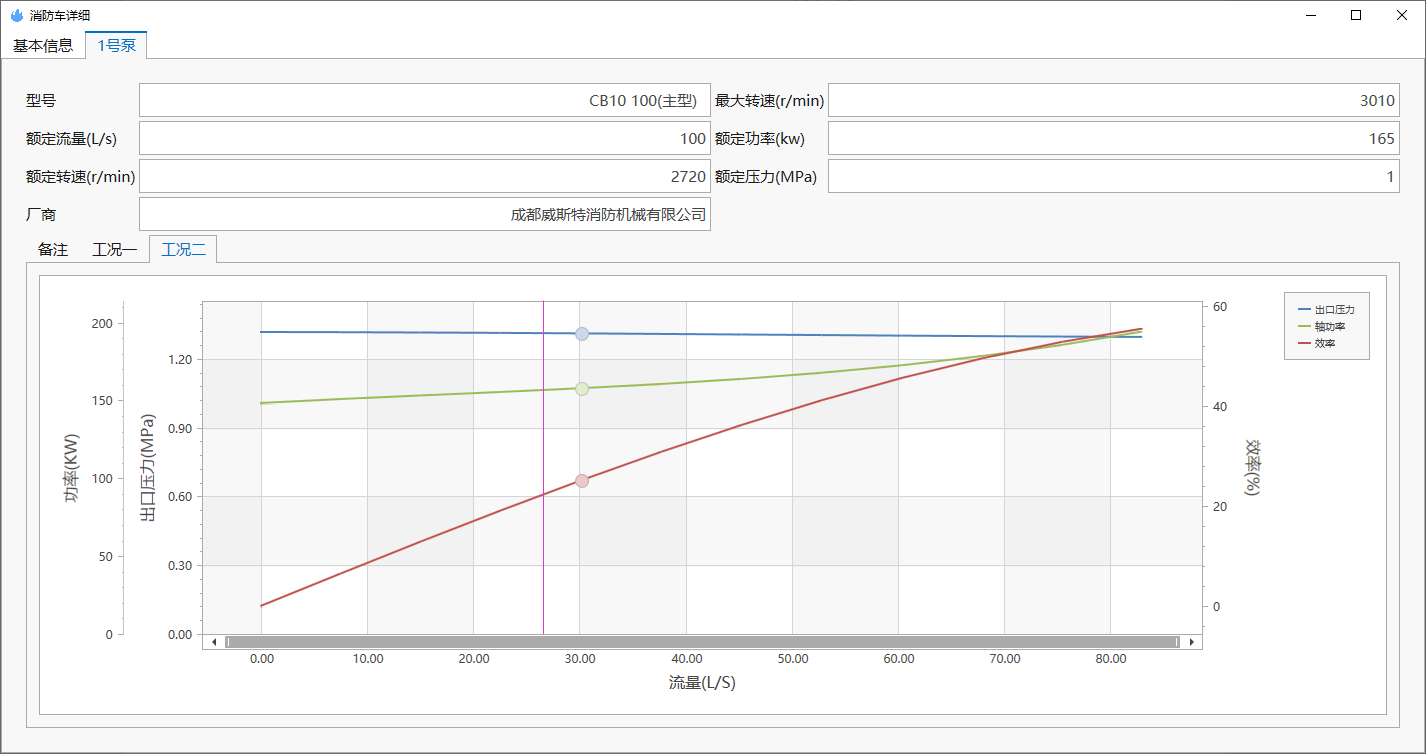Click the 出口压力 legend entry
The image size is (1426, 754).
(x=1326, y=310)
